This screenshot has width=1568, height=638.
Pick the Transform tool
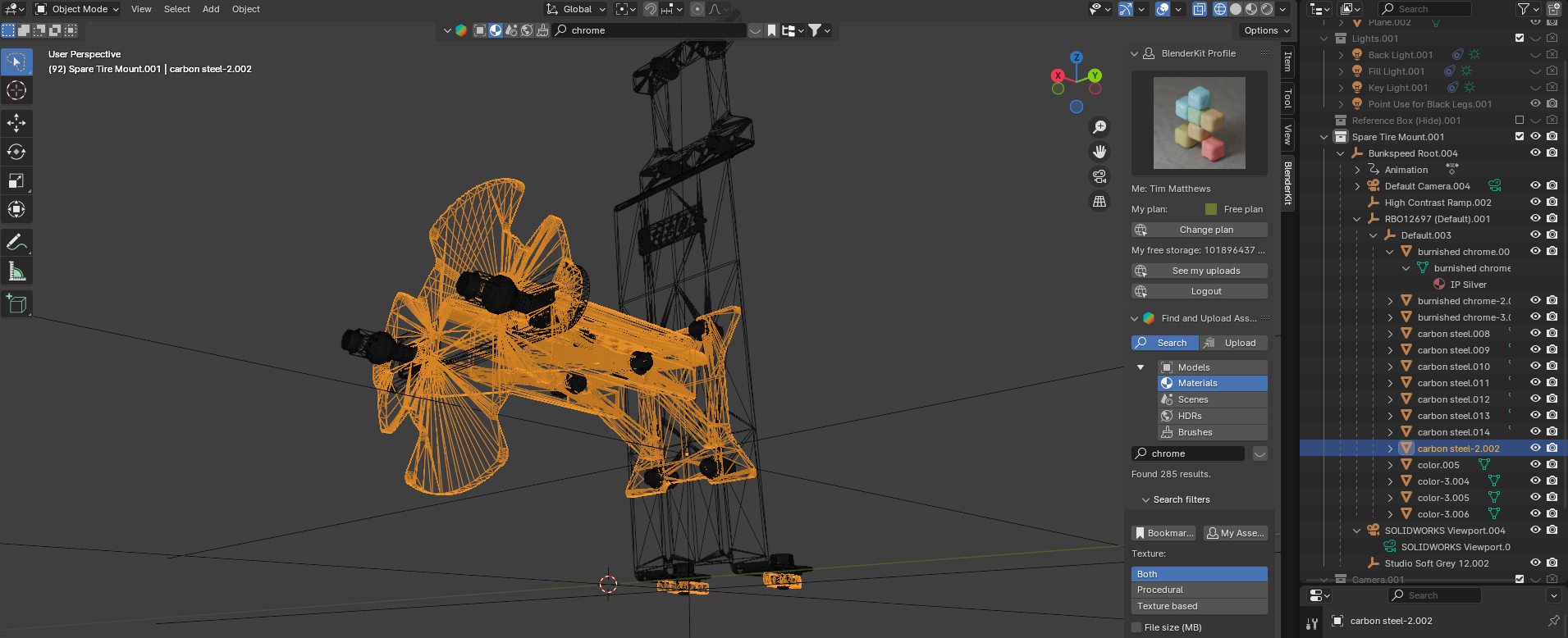click(16, 209)
